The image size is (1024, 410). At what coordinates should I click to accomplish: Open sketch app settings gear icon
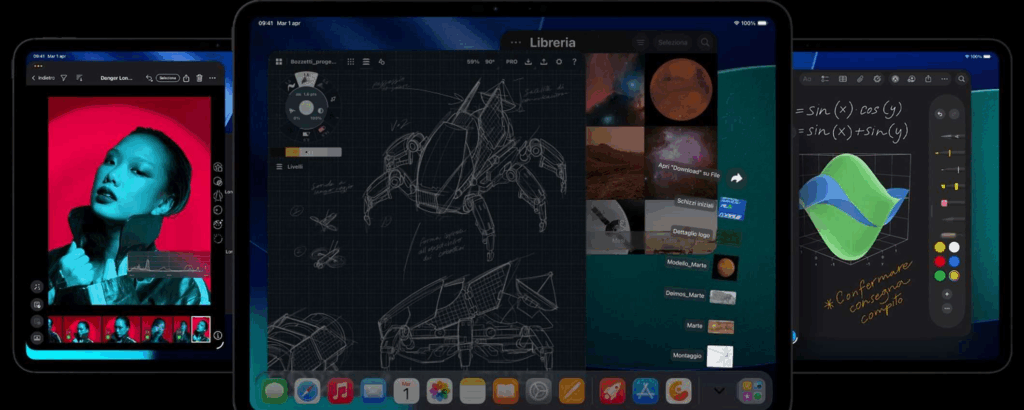point(558,62)
